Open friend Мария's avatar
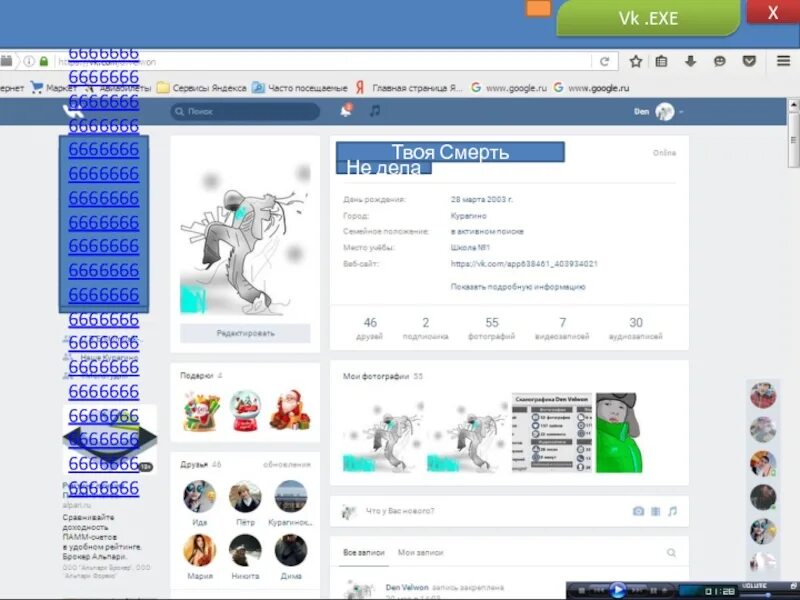800x600 pixels. 199,550
